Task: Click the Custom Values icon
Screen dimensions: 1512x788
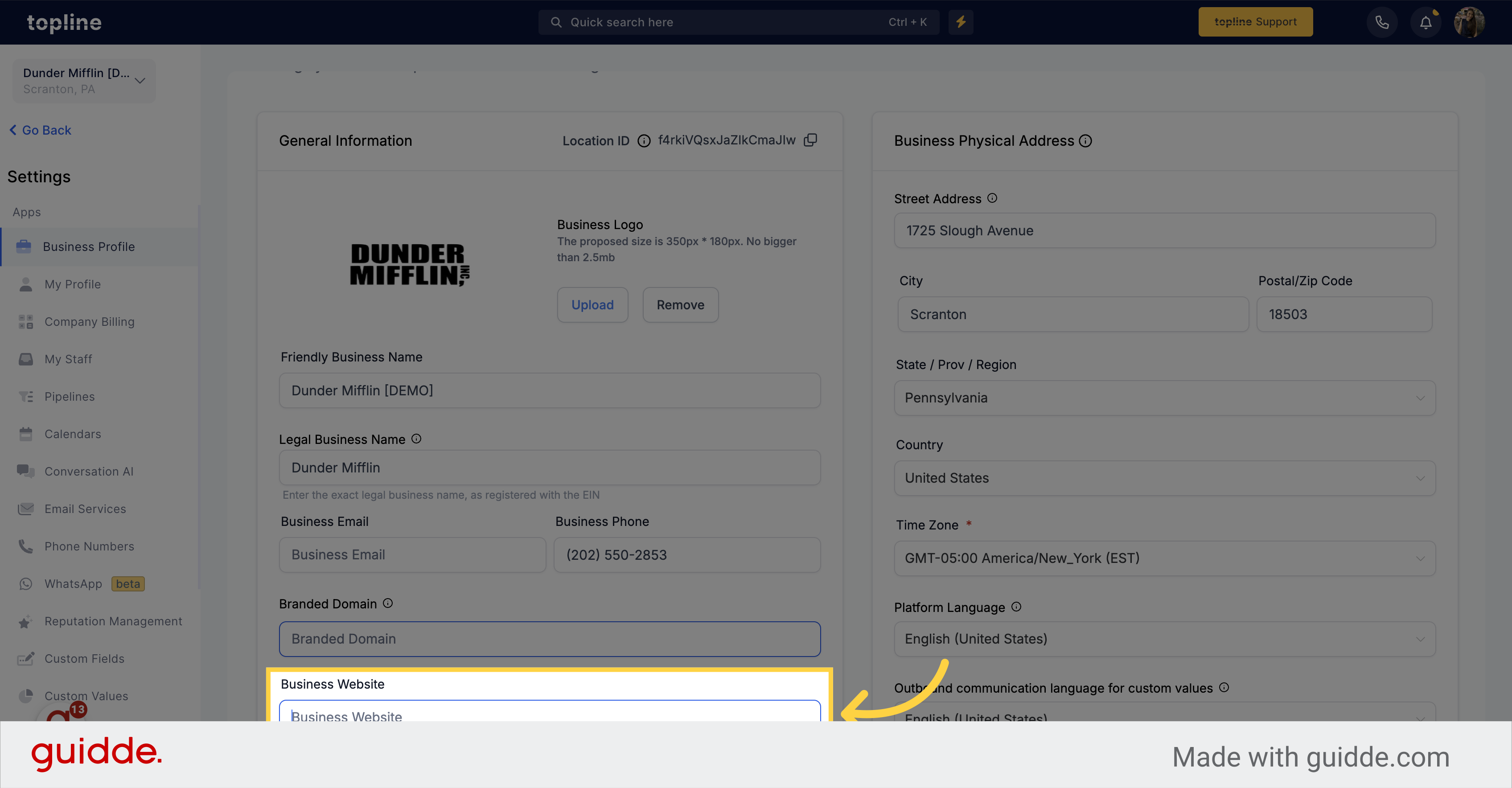Action: [x=26, y=696]
